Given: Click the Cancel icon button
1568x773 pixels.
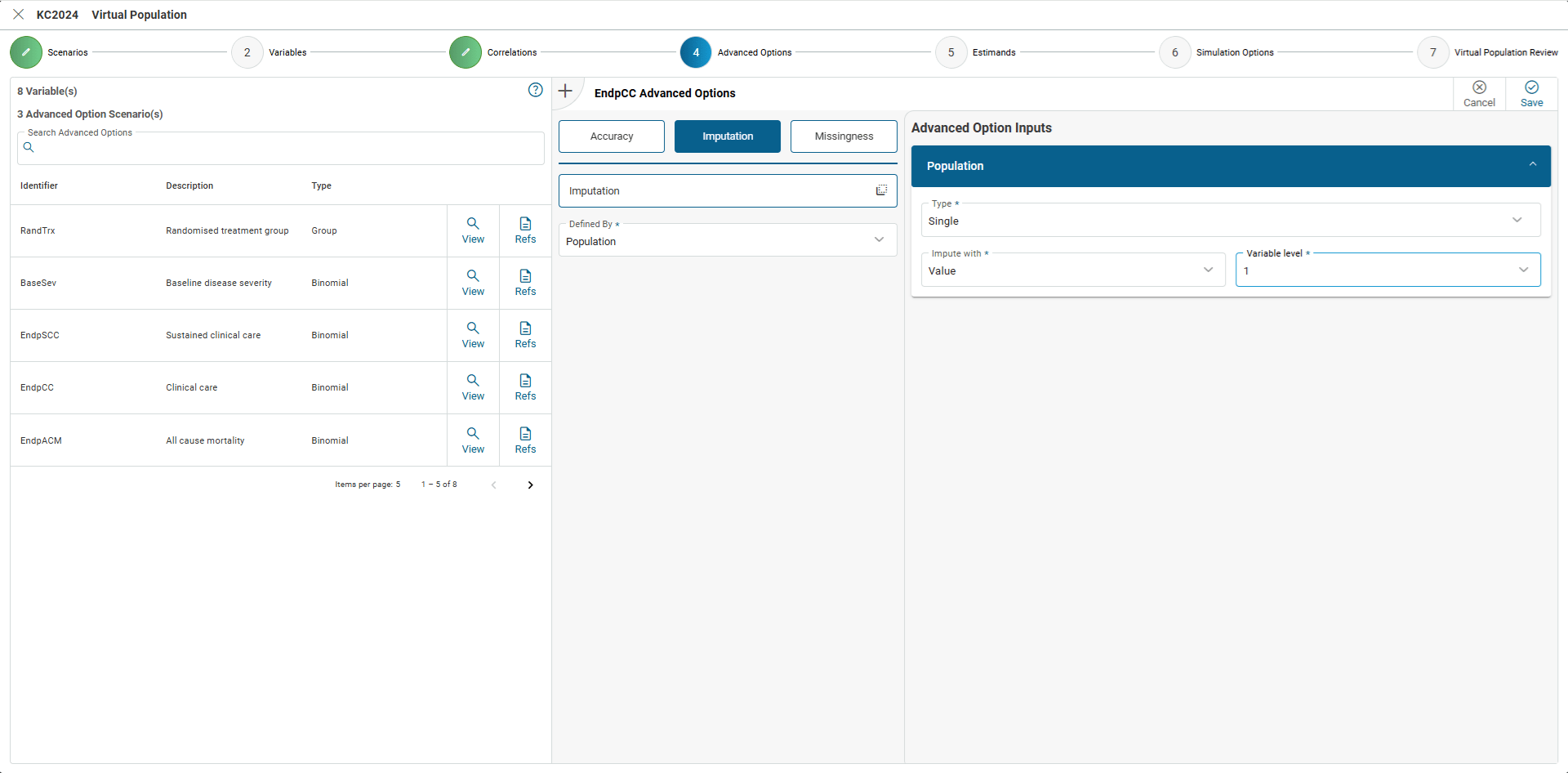Looking at the screenshot, I should pyautogui.click(x=1479, y=94).
